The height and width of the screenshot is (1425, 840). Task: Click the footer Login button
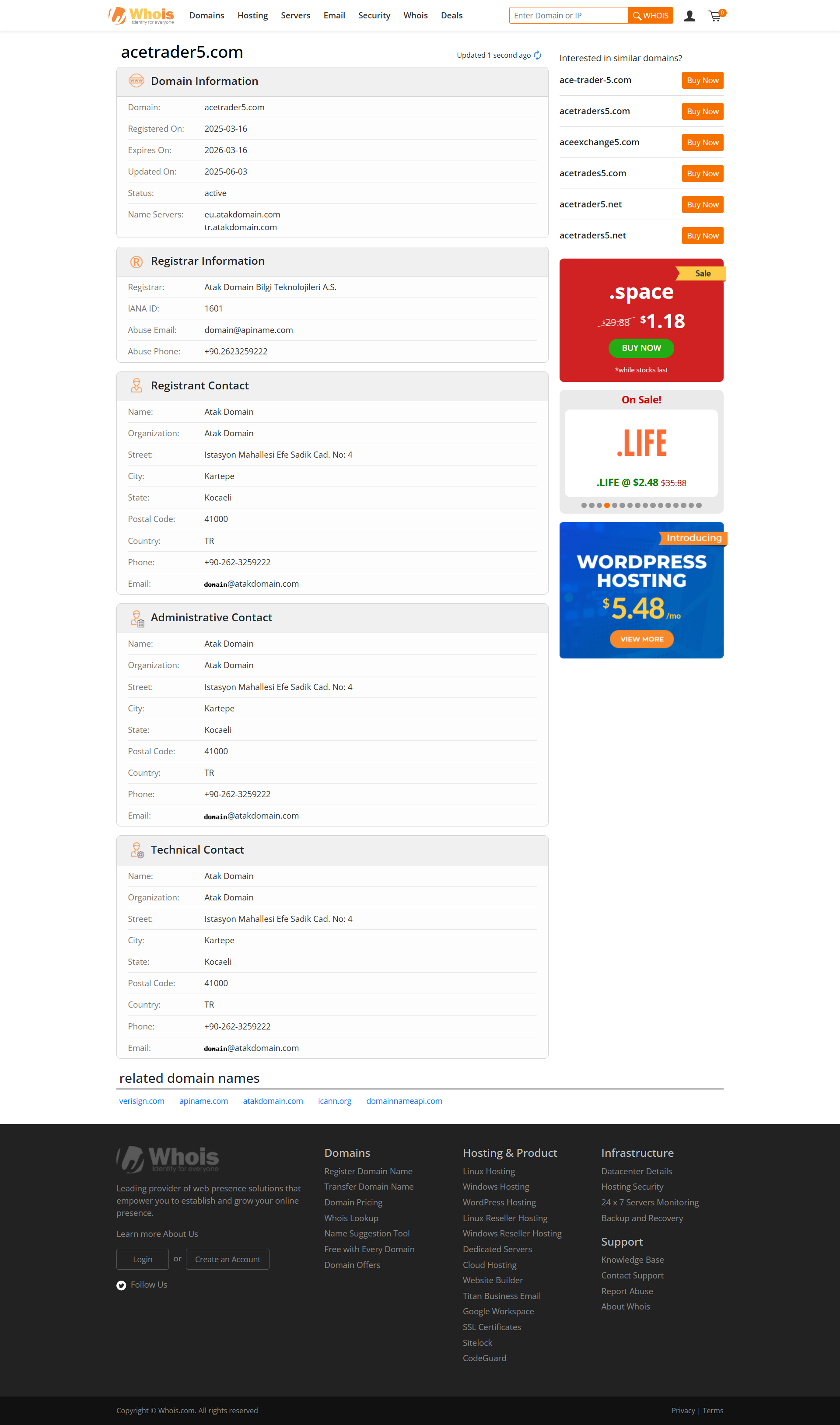pos(143,1259)
